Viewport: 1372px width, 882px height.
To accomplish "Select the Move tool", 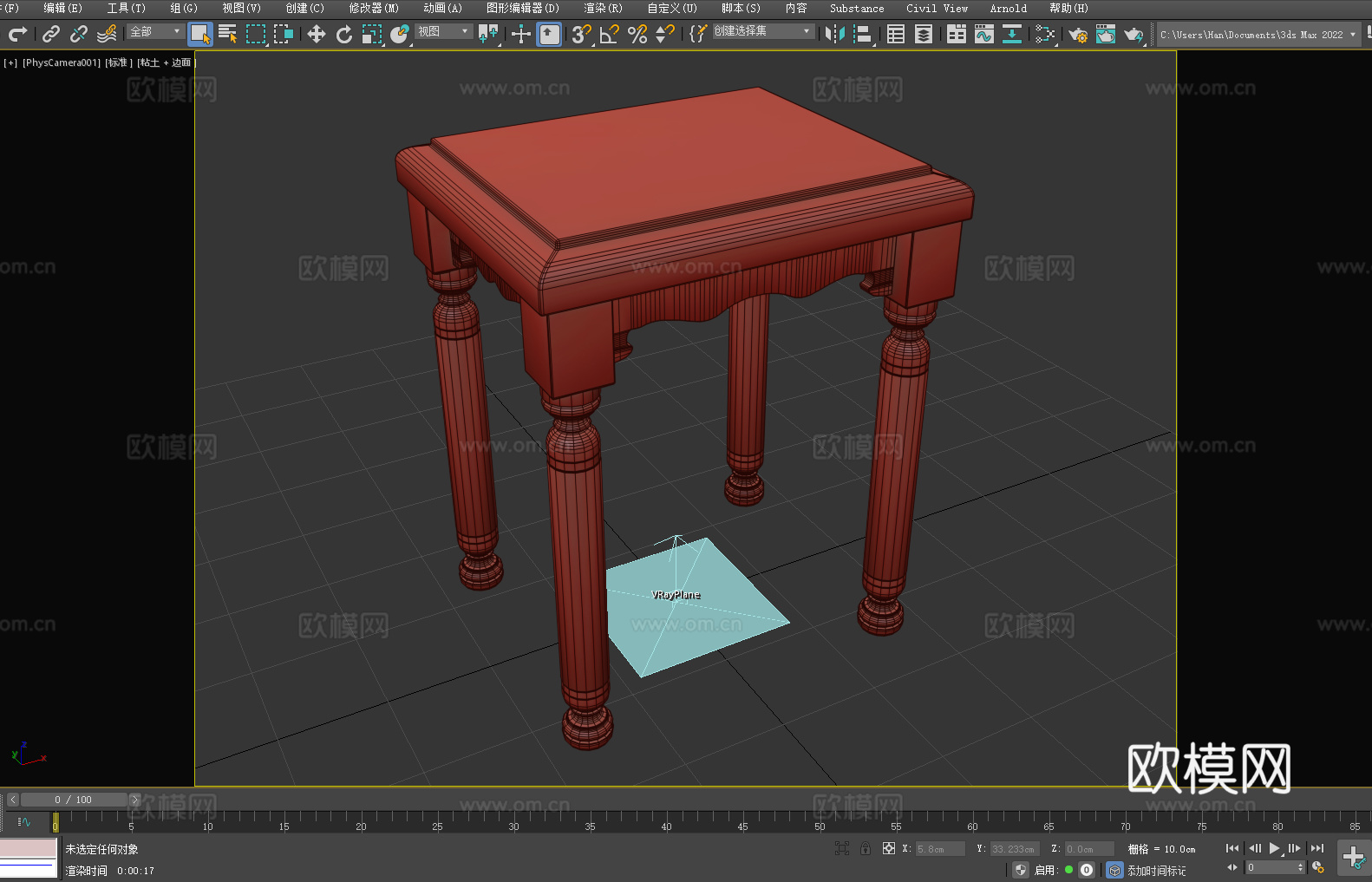I will 317,34.
